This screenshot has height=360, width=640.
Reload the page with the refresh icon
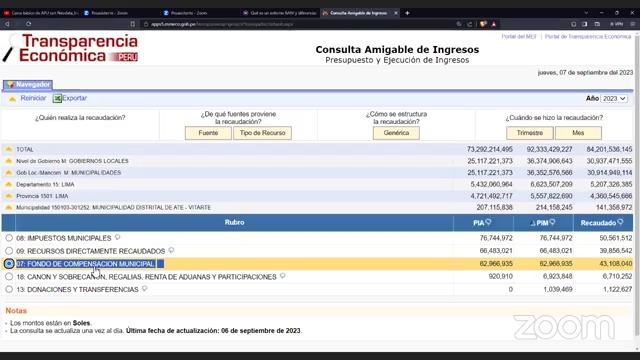29,24
